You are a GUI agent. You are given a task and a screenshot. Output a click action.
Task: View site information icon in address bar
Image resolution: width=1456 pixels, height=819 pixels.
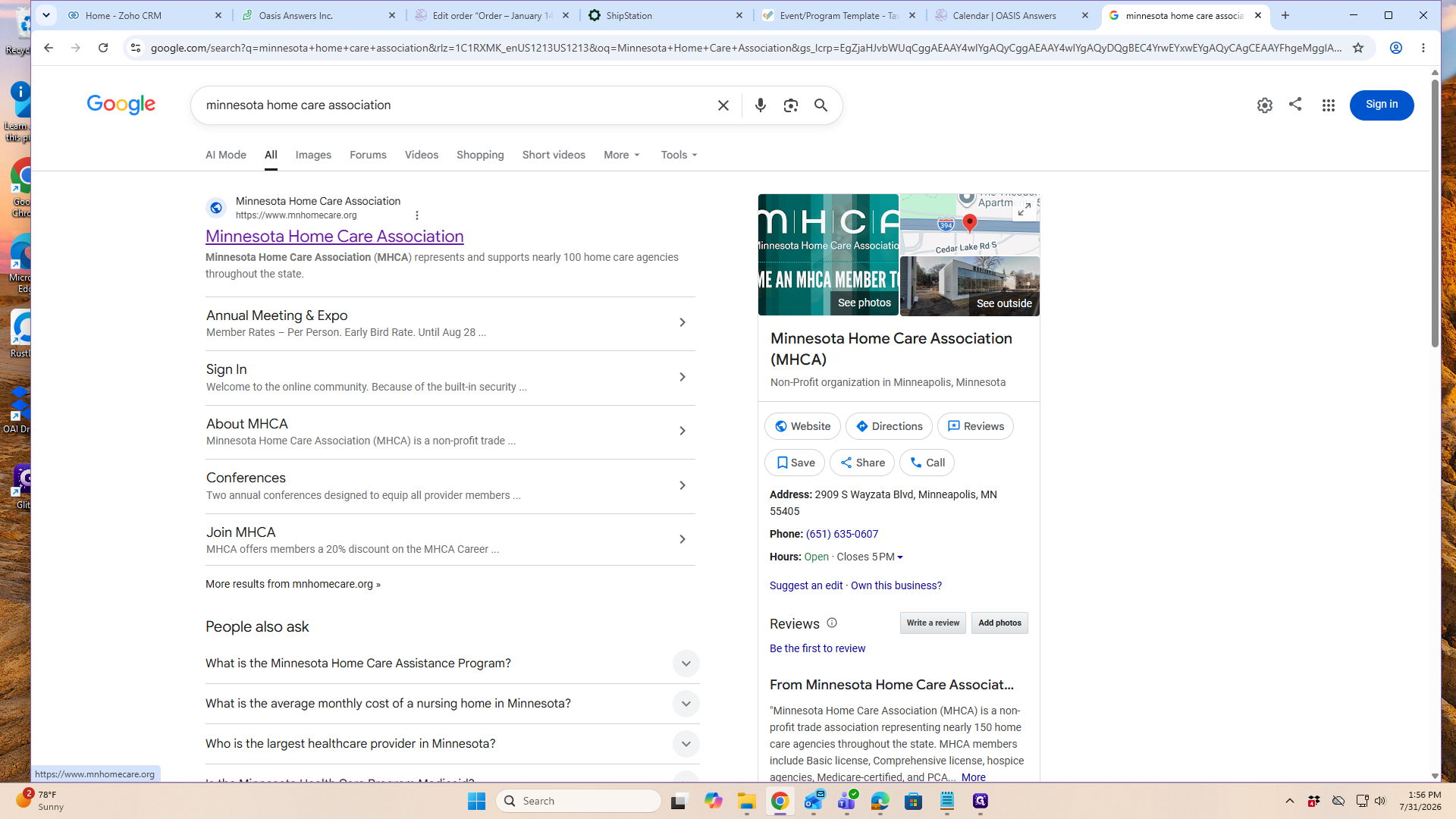click(x=135, y=48)
